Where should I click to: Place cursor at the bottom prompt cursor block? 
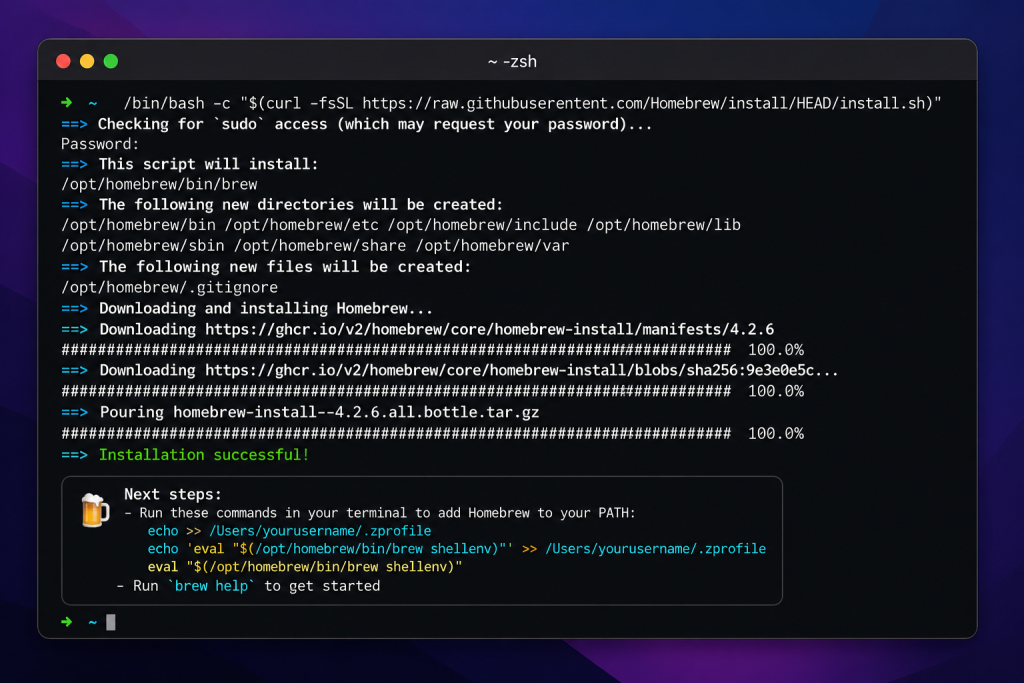click(111, 622)
